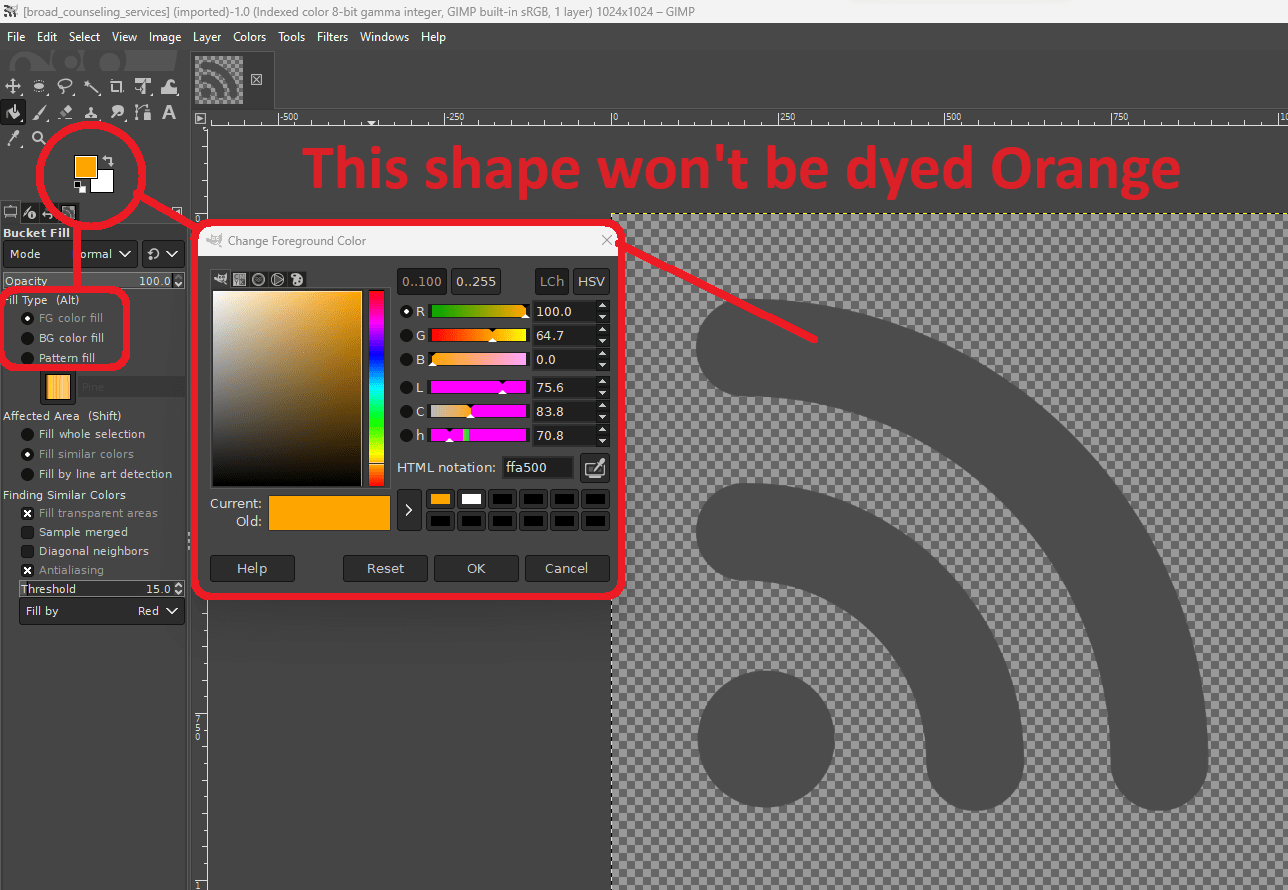Decrease the G value stepper down
The width and height of the screenshot is (1288, 890).
602,341
